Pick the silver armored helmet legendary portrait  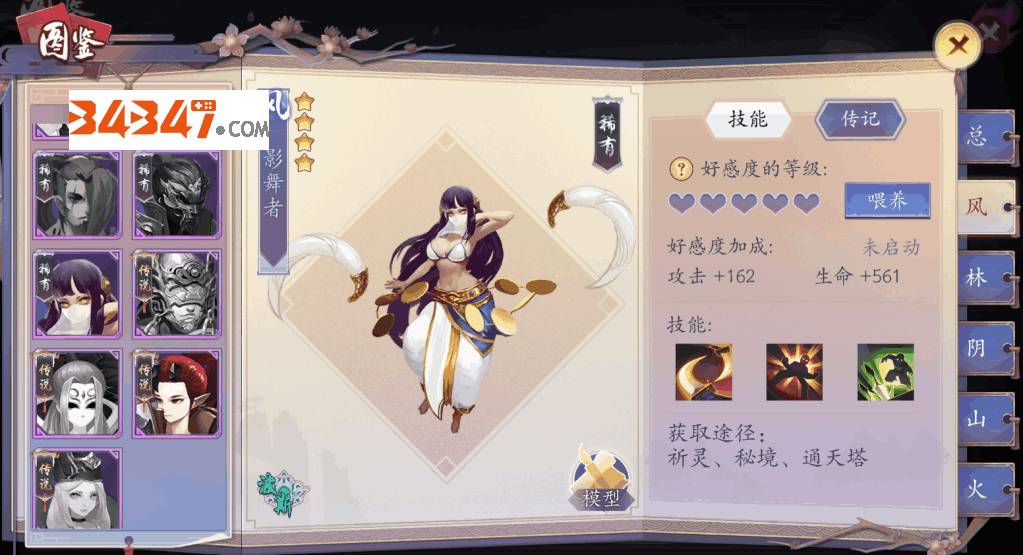point(177,293)
